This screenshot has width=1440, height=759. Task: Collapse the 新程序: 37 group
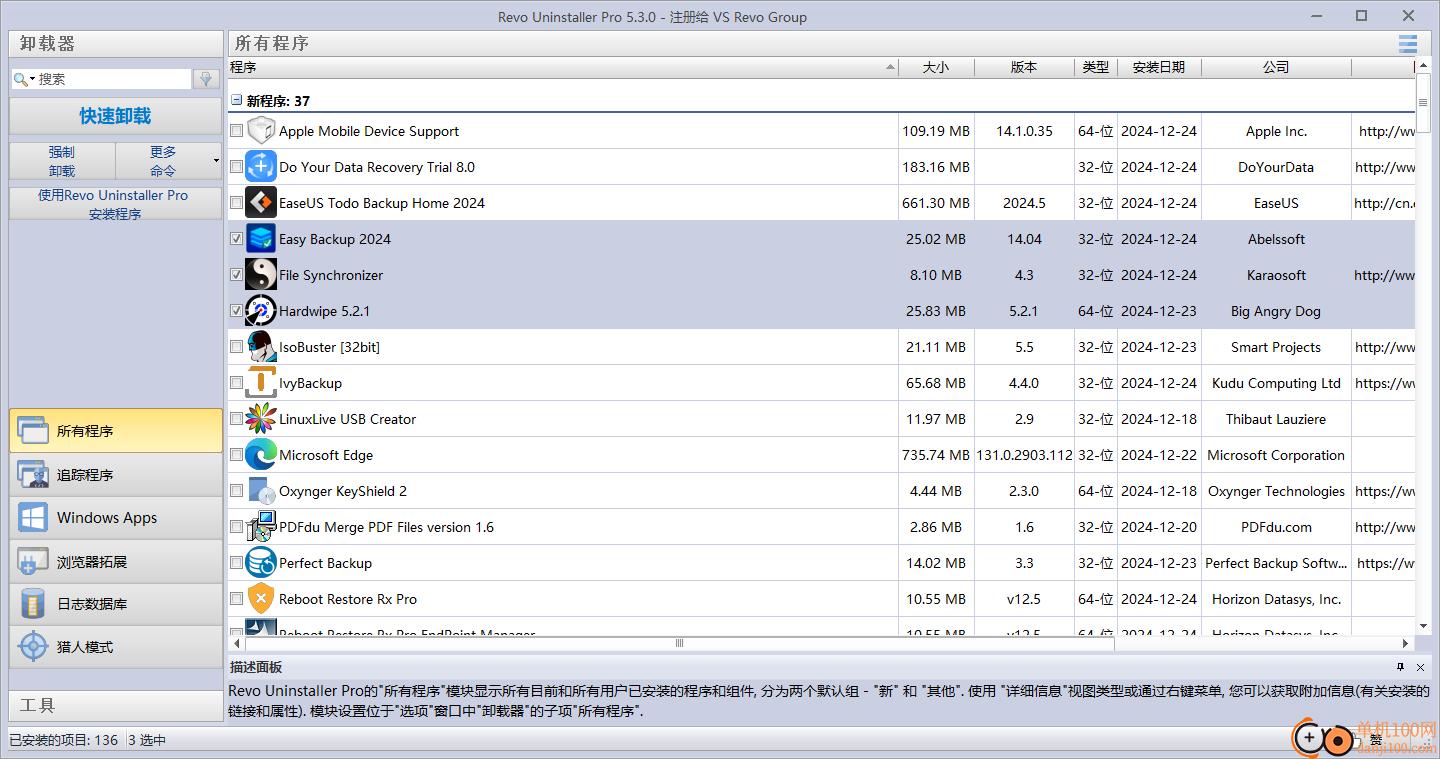[x=237, y=100]
